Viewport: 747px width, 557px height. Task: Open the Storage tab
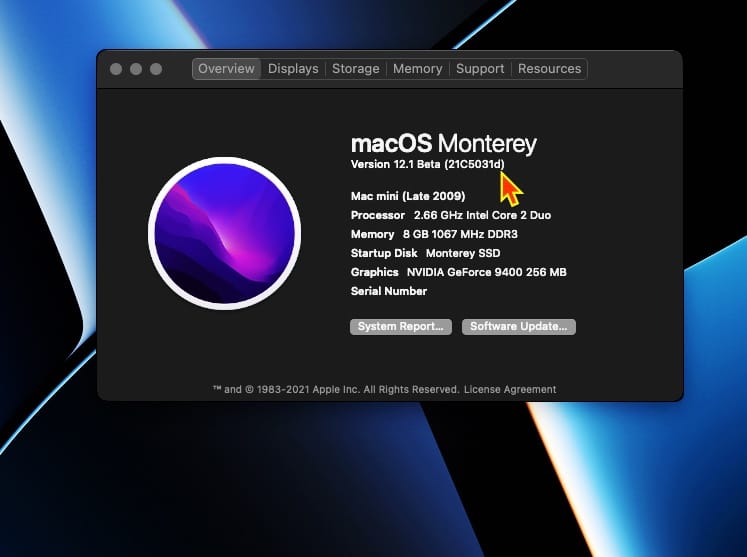tap(355, 69)
